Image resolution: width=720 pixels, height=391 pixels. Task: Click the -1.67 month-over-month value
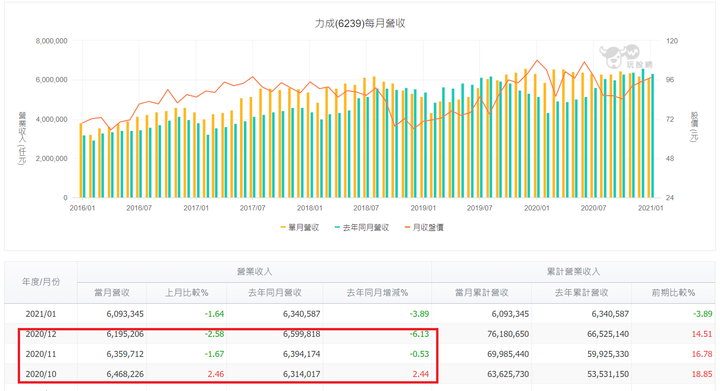pos(214,354)
